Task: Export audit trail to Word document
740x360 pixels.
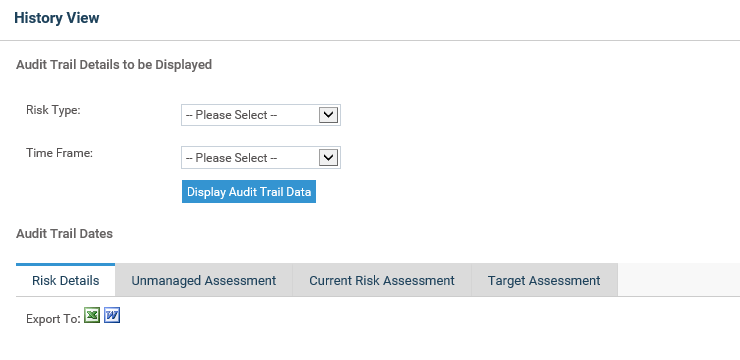Action: [x=112, y=315]
